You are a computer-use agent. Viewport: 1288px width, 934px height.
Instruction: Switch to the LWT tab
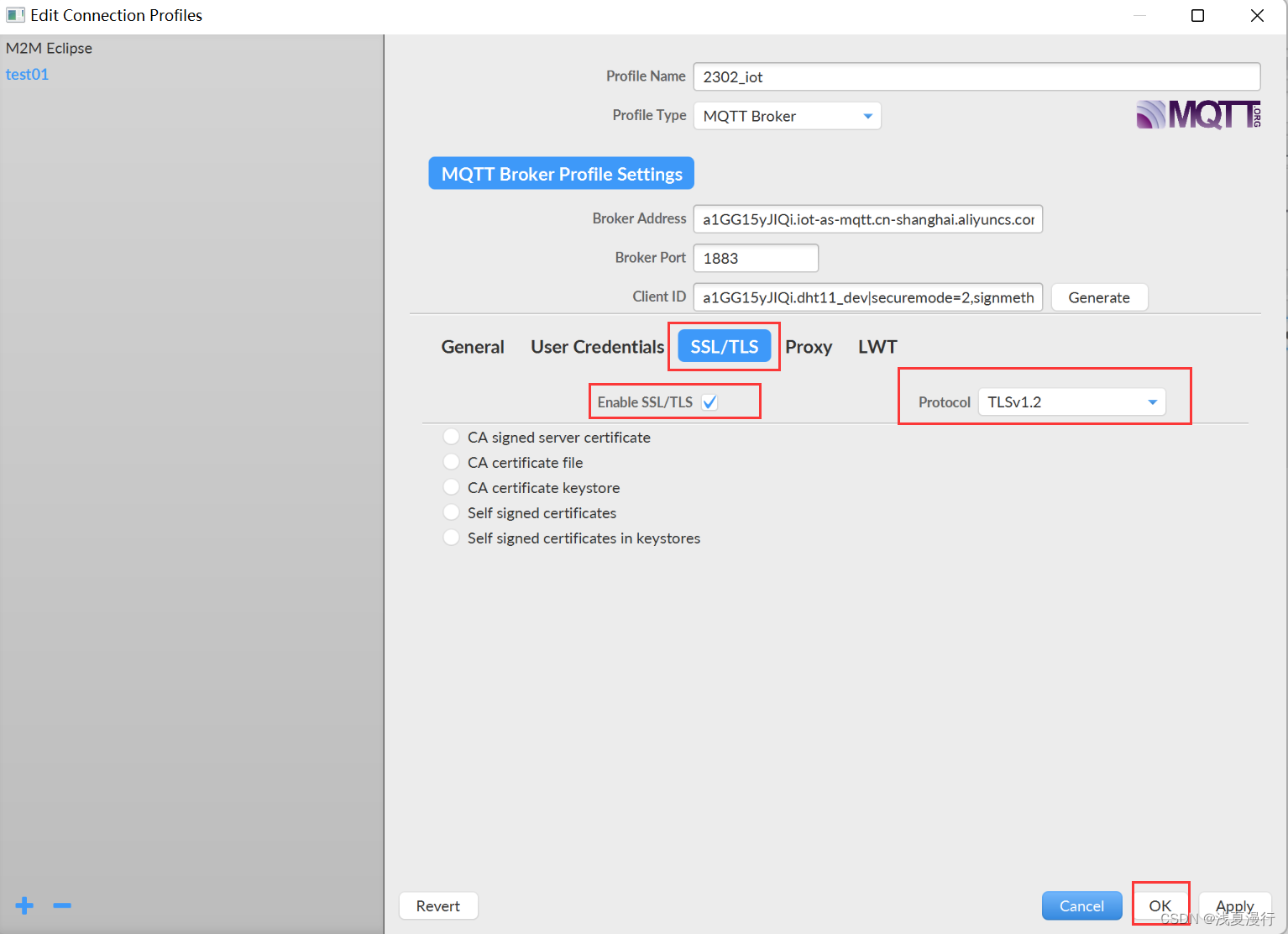877,347
